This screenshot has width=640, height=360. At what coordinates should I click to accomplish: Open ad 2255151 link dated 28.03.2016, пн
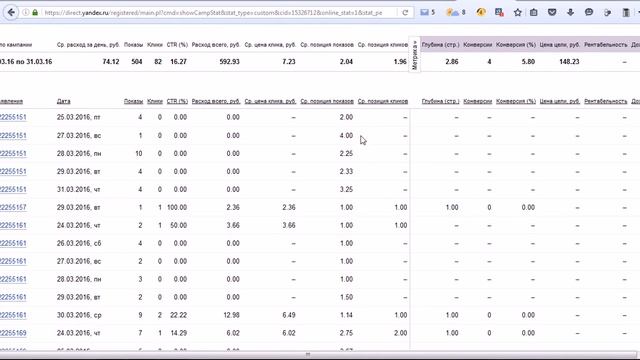13,153
